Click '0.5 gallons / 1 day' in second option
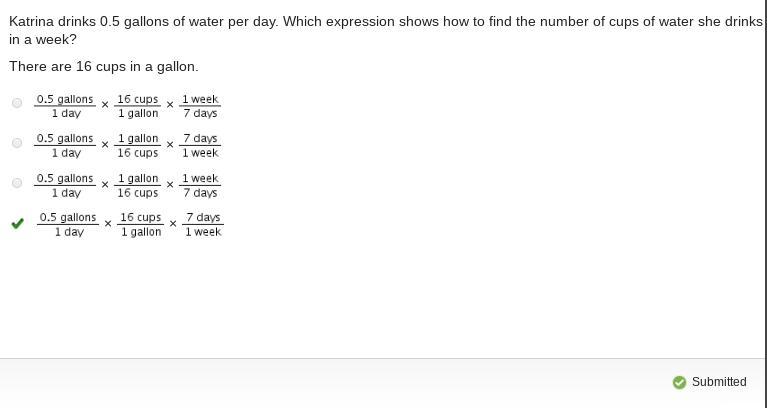 tap(65, 146)
